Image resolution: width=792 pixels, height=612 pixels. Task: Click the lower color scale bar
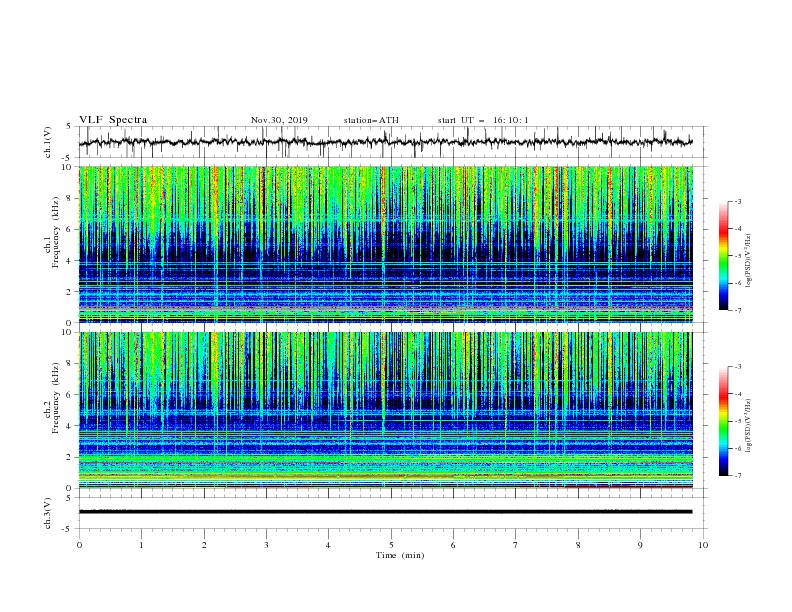coord(724,421)
